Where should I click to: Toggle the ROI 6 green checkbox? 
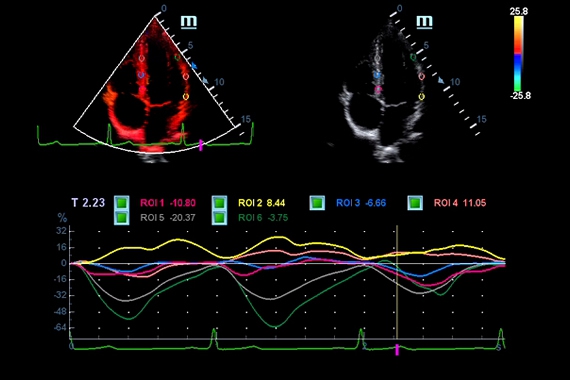coord(219,218)
